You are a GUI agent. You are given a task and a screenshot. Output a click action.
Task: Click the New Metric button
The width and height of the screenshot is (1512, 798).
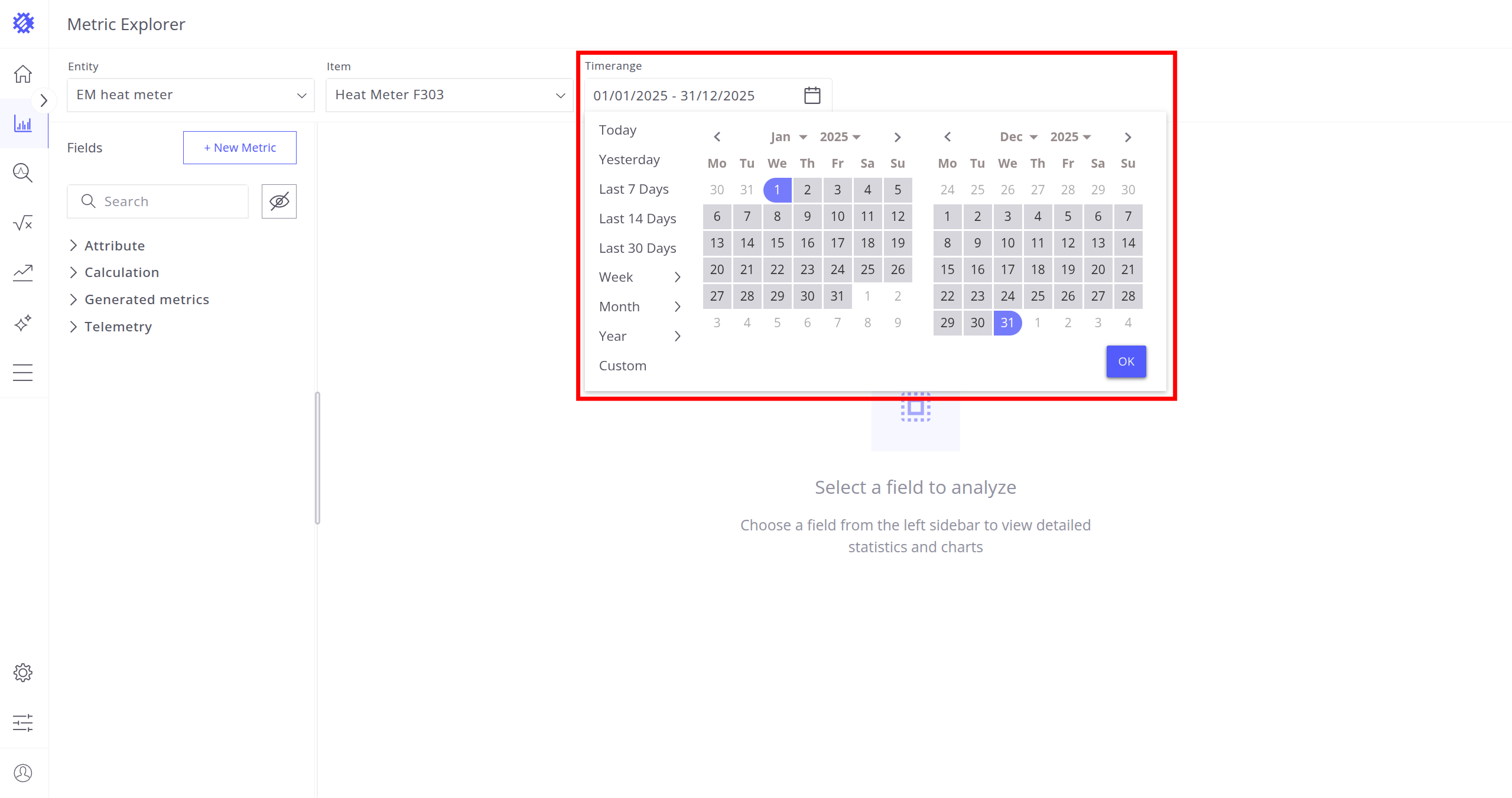click(239, 148)
